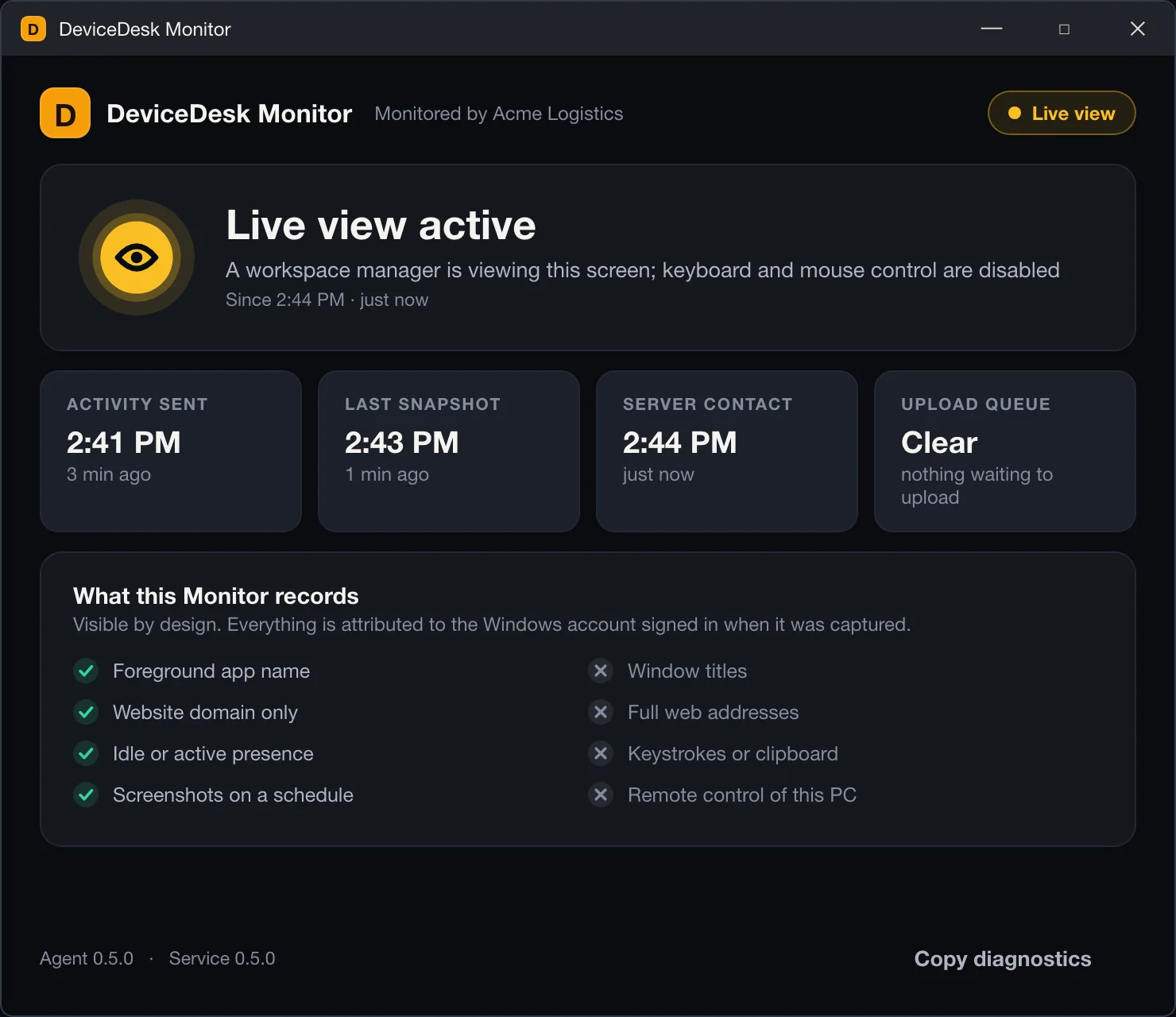Click 'Website domain only' label
This screenshot has width=1176, height=1017.
(205, 713)
